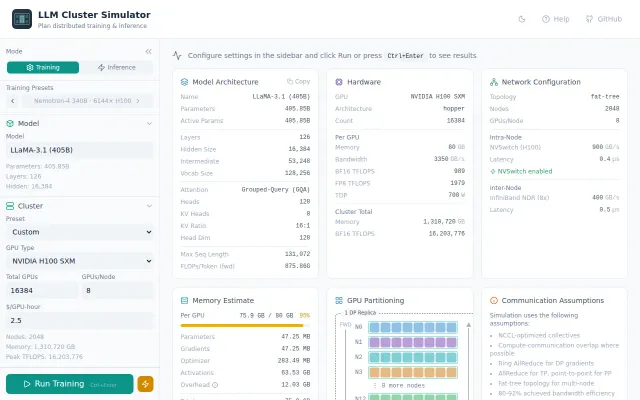Go to next training preset

pos(138,101)
